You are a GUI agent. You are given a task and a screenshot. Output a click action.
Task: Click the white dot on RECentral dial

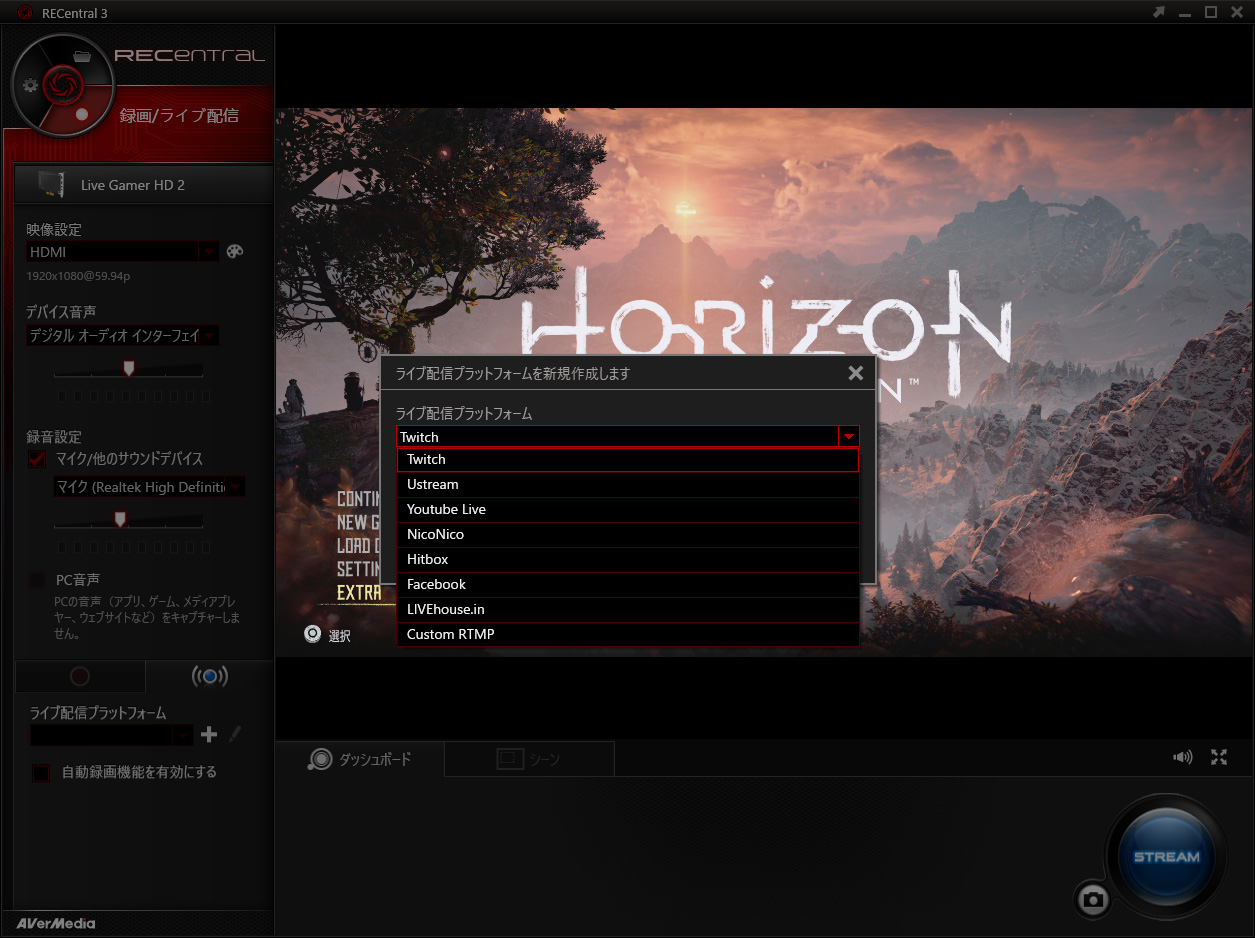coord(82,114)
